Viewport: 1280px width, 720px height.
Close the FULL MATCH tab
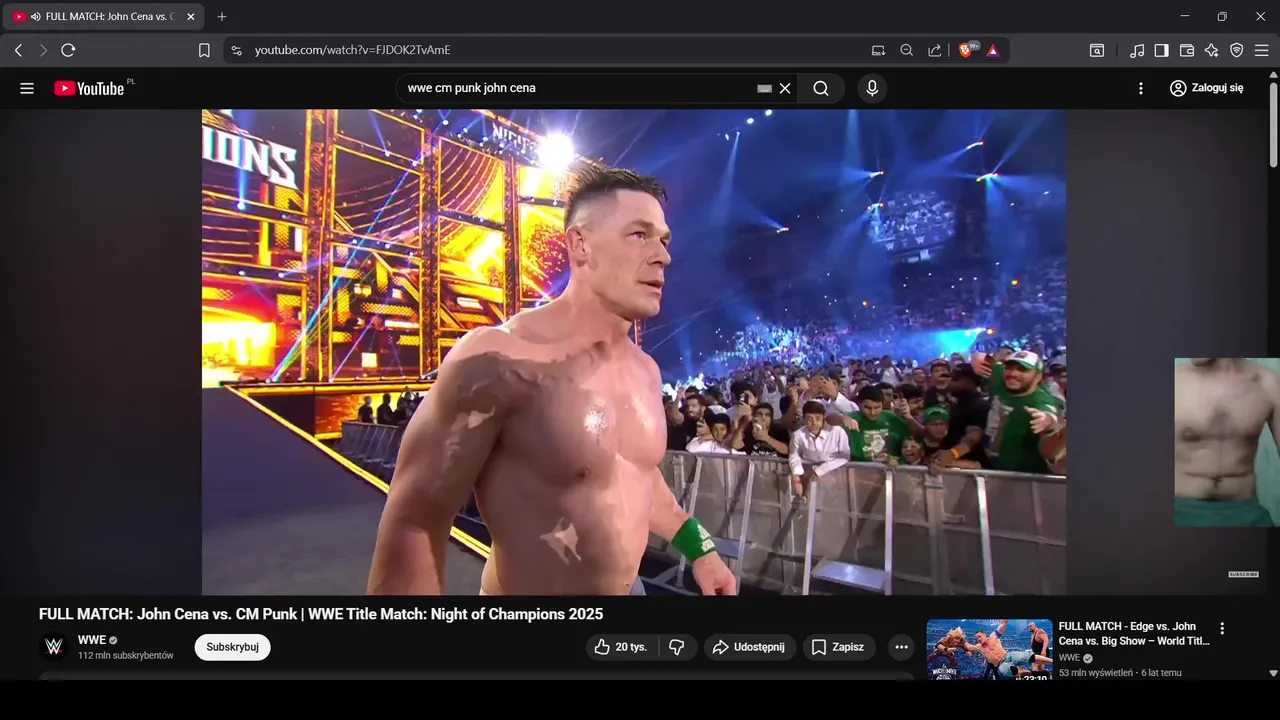(191, 17)
